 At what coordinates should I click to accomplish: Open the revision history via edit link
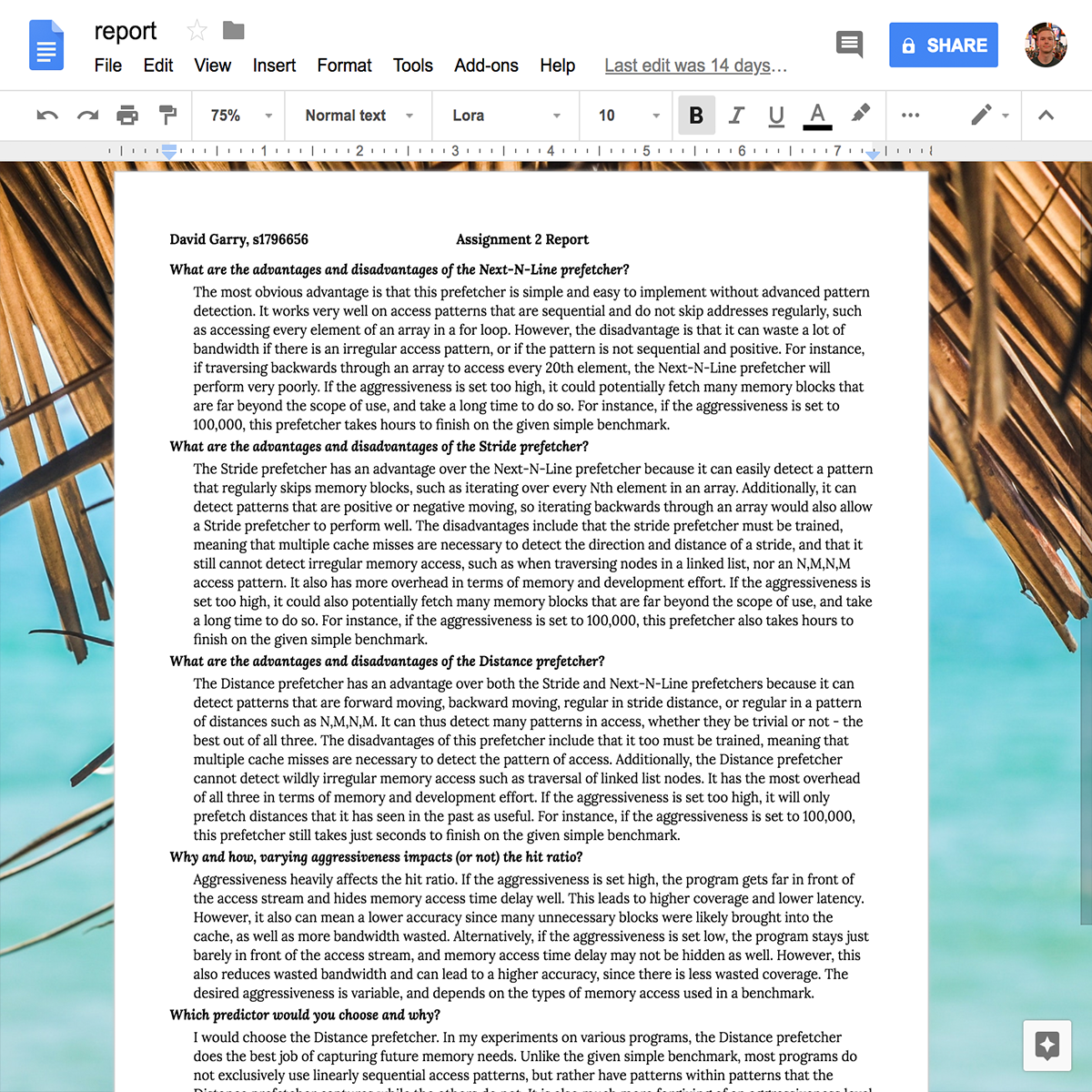click(695, 65)
